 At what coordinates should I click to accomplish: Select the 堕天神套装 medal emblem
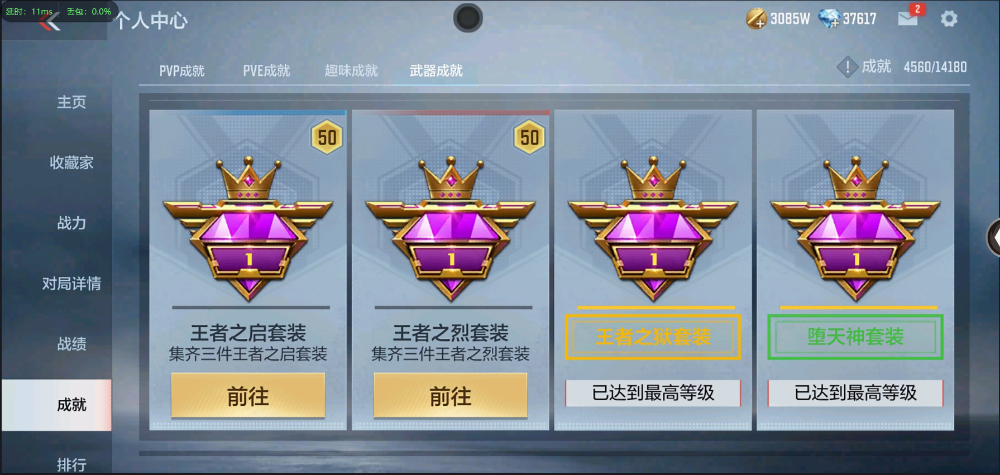855,228
